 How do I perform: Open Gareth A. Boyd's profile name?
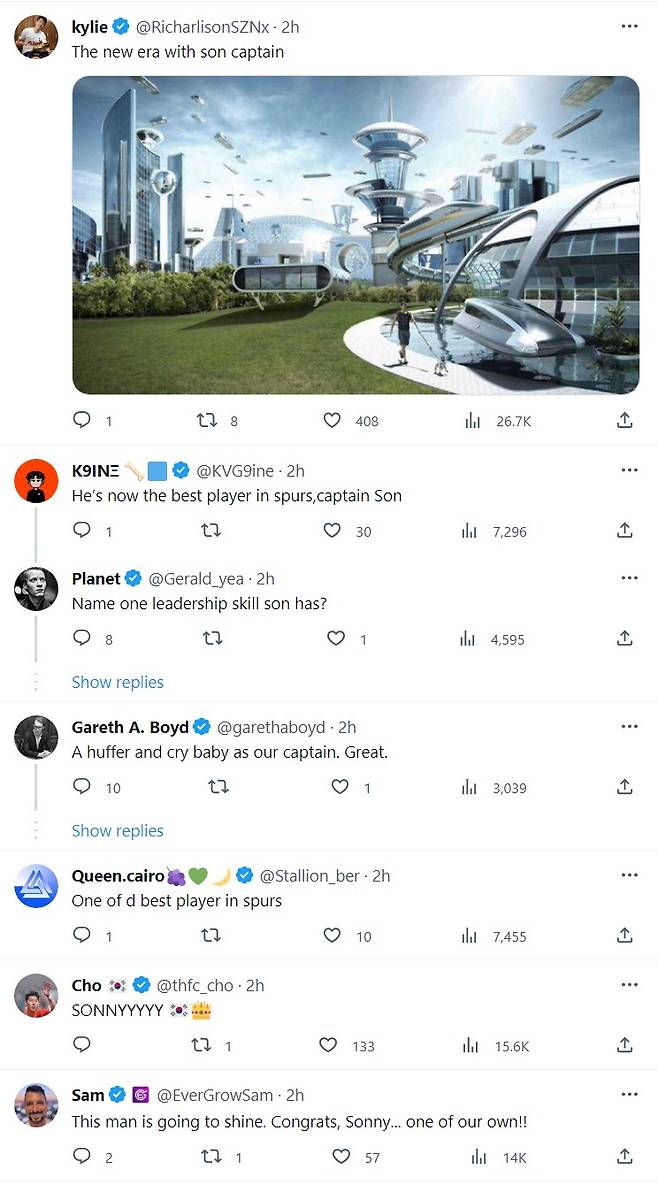131,727
